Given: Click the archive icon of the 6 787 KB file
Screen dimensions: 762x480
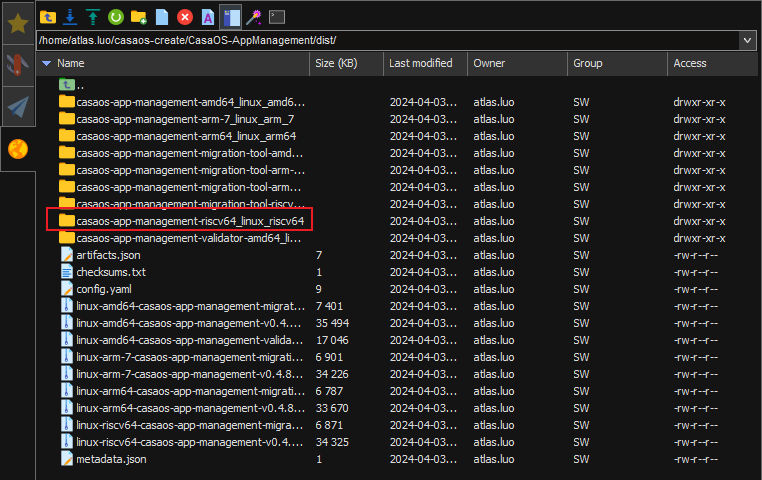Looking at the screenshot, I should click(x=67, y=391).
